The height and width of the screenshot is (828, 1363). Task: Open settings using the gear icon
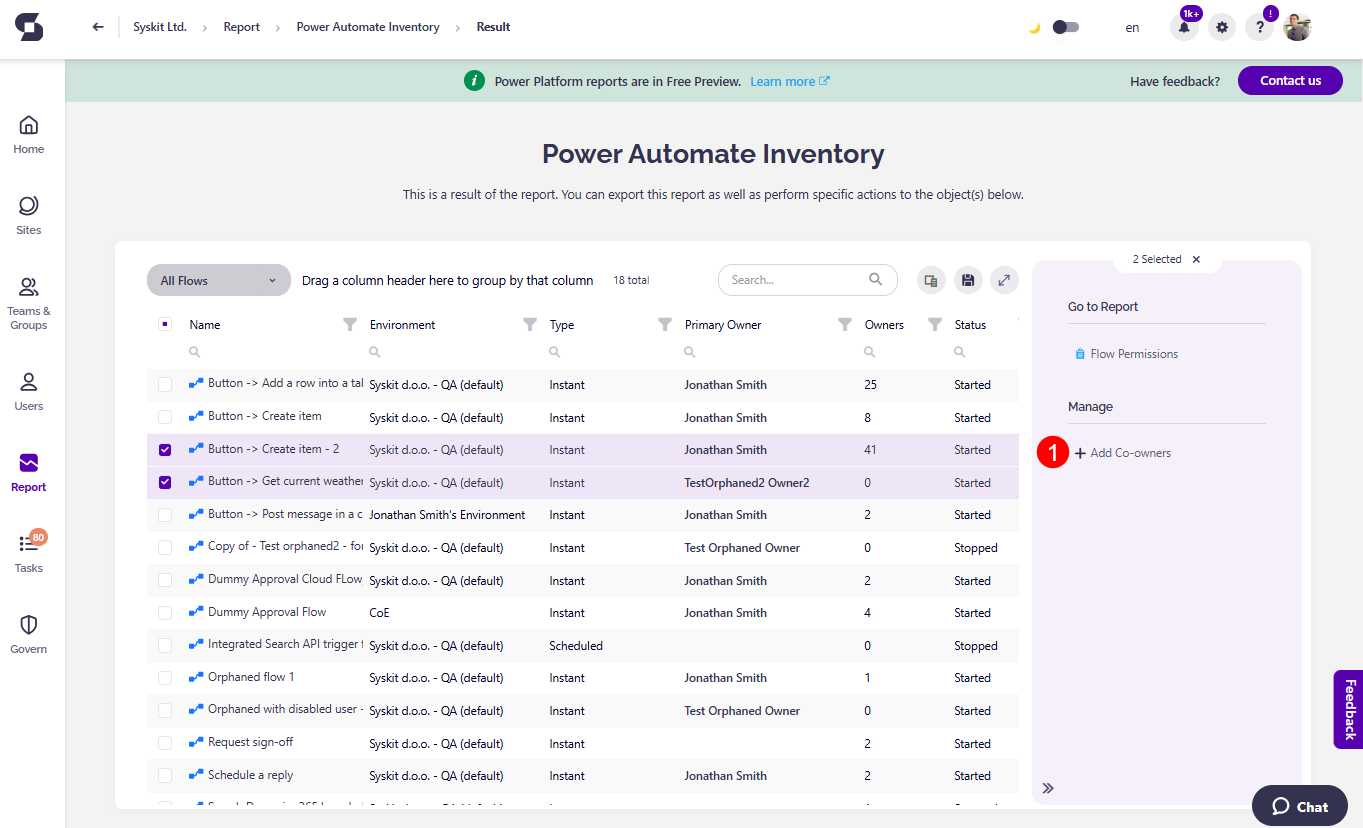pos(1221,27)
